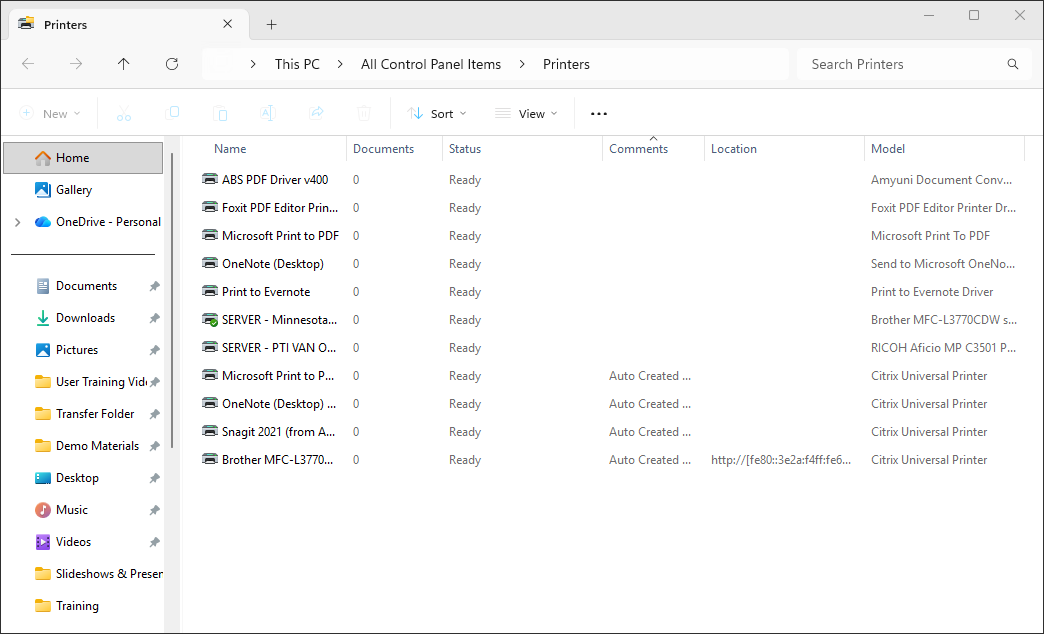Viewport: 1044px width, 634px height.
Task: Expand the chevron before This PC
Action: (253, 64)
